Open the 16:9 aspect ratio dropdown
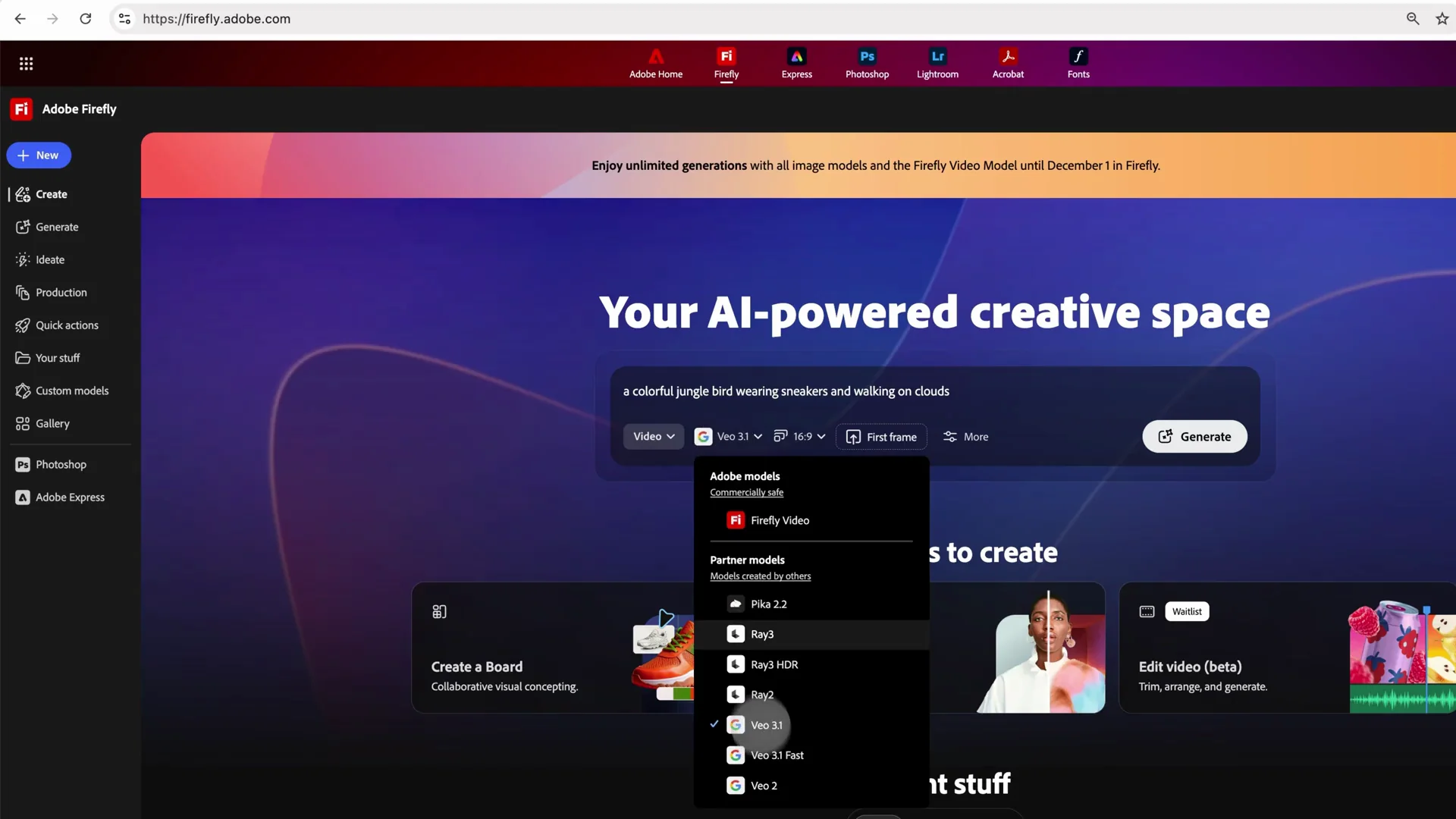The image size is (1456, 819). pos(800,436)
